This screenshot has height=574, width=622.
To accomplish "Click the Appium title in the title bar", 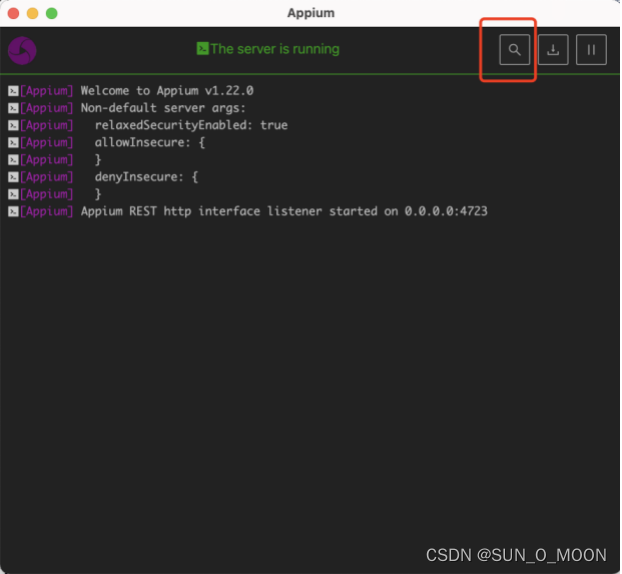I will point(311,13).
